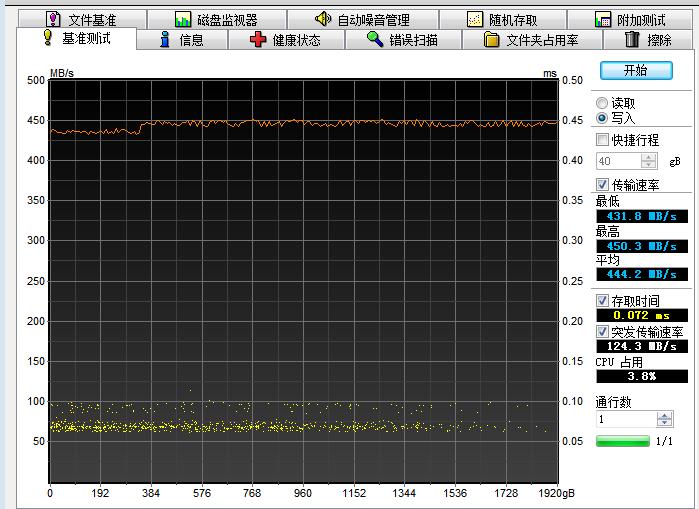The height and width of the screenshot is (509, 699).
Task: Click the 1920gB label on the chart axis
Action: pyautogui.click(x=556, y=493)
